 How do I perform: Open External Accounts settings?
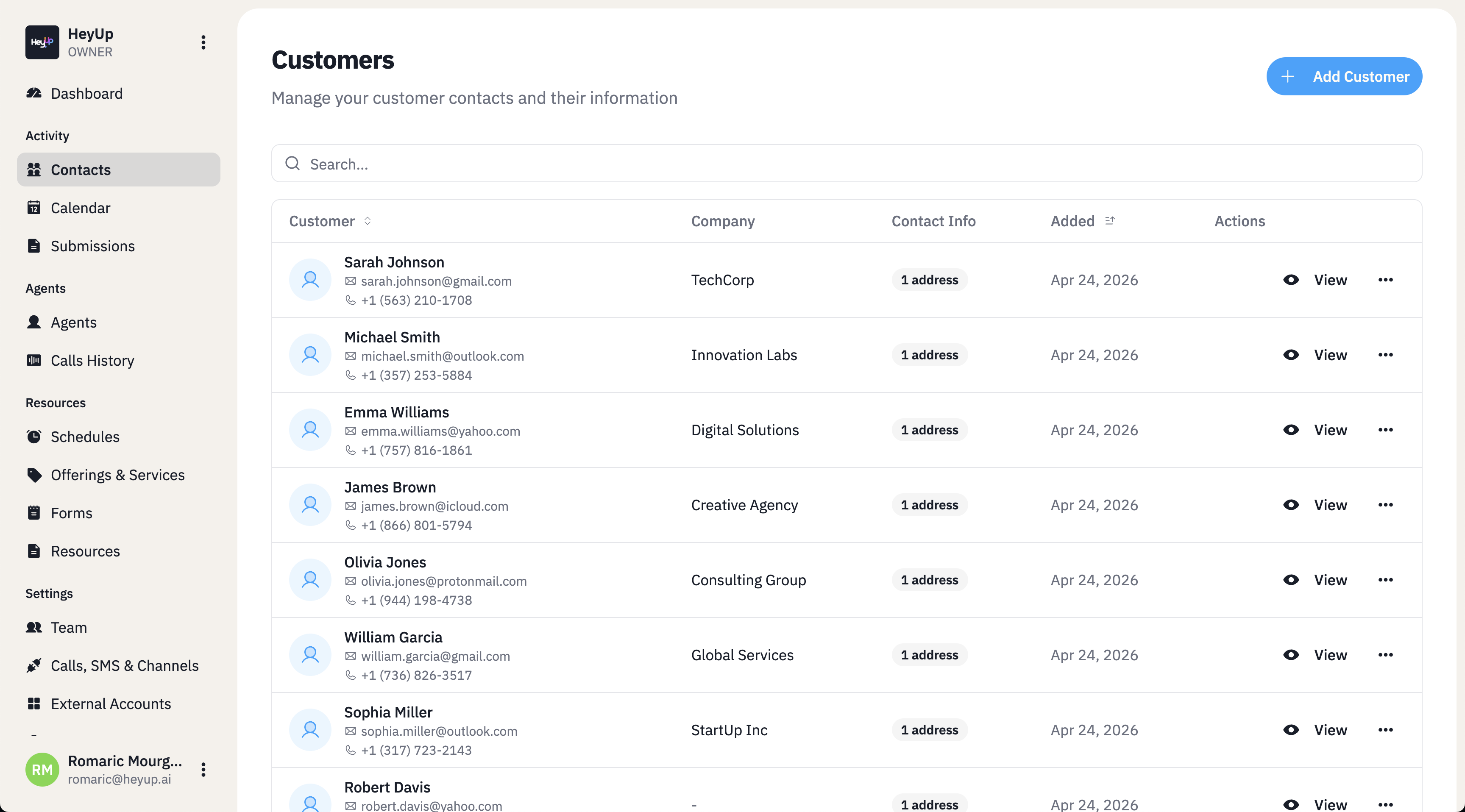[x=111, y=704]
